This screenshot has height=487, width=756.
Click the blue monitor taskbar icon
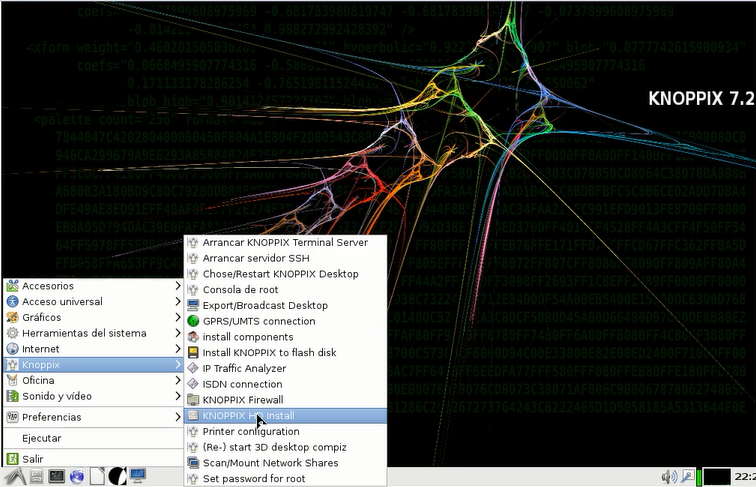click(x=138, y=476)
